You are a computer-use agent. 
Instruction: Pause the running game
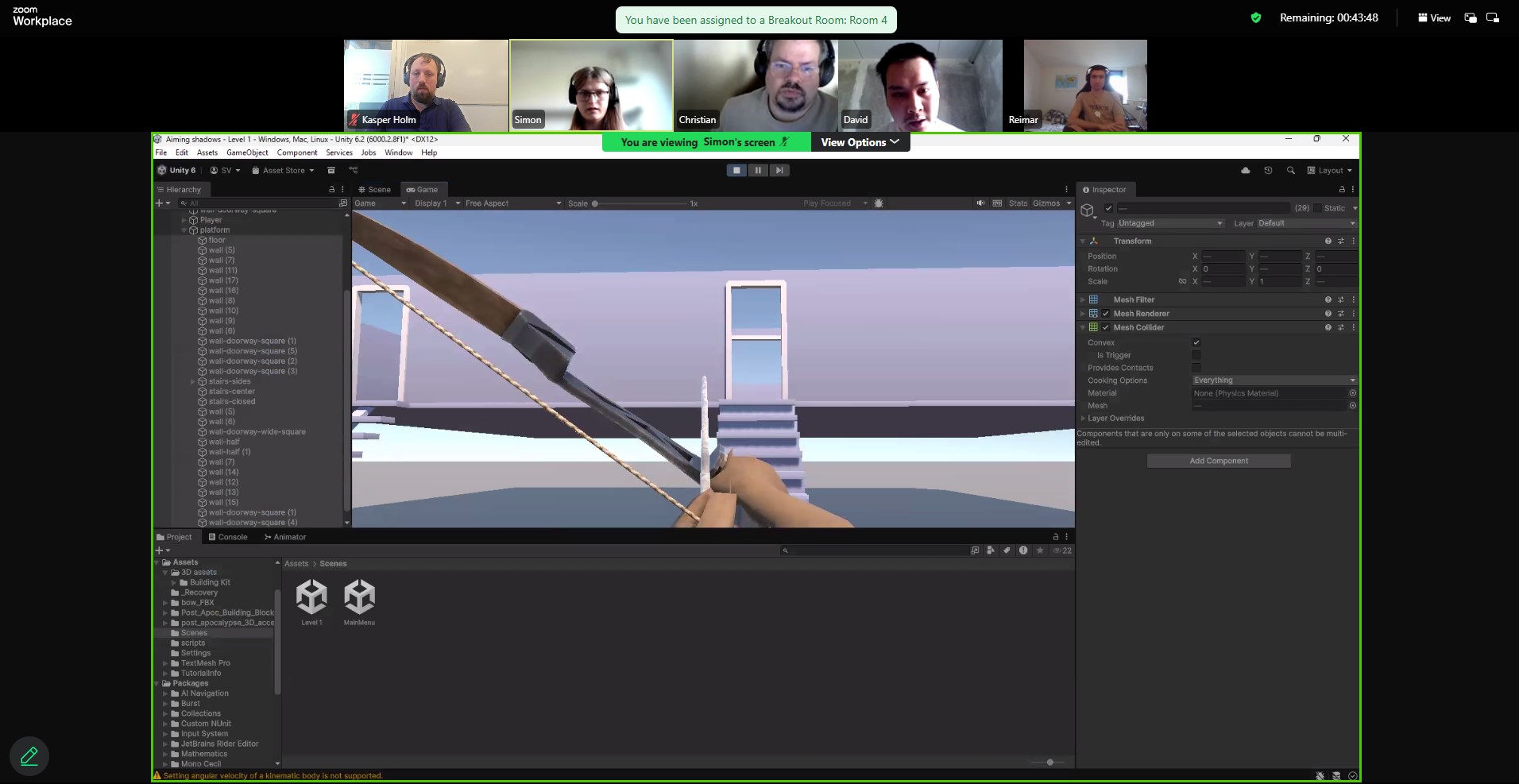coord(758,170)
